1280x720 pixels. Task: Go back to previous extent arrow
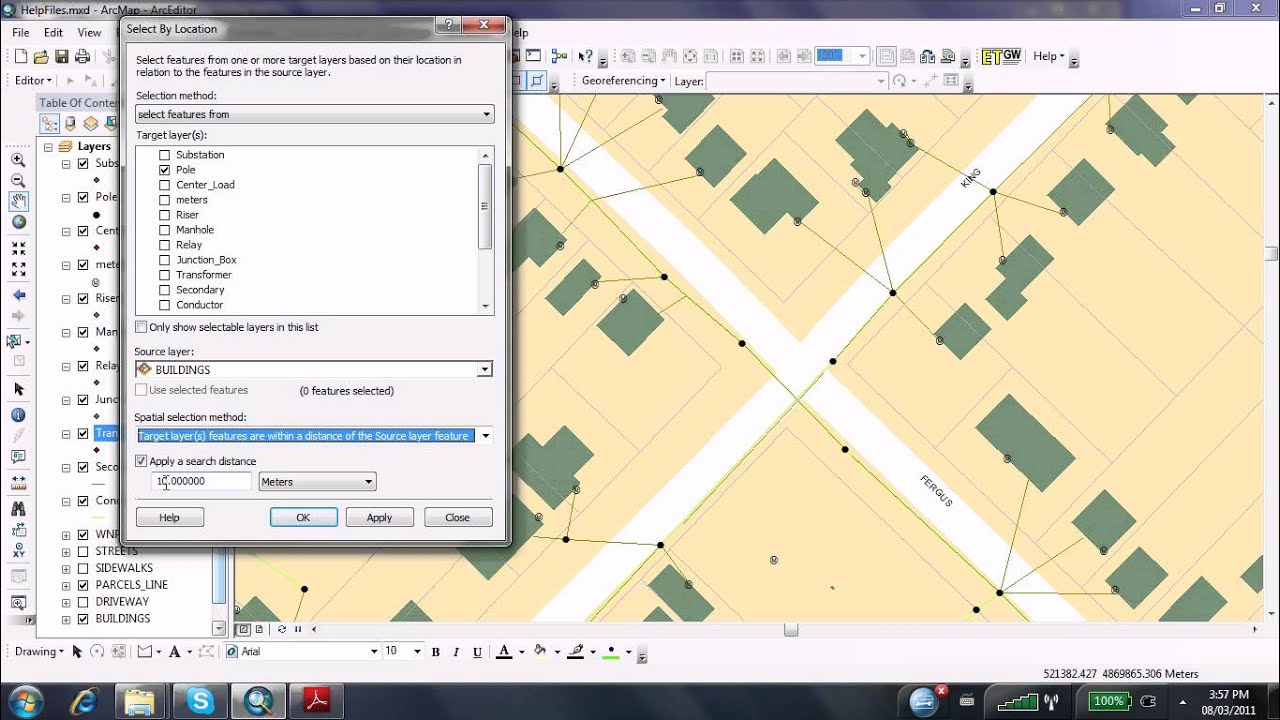click(x=18, y=295)
